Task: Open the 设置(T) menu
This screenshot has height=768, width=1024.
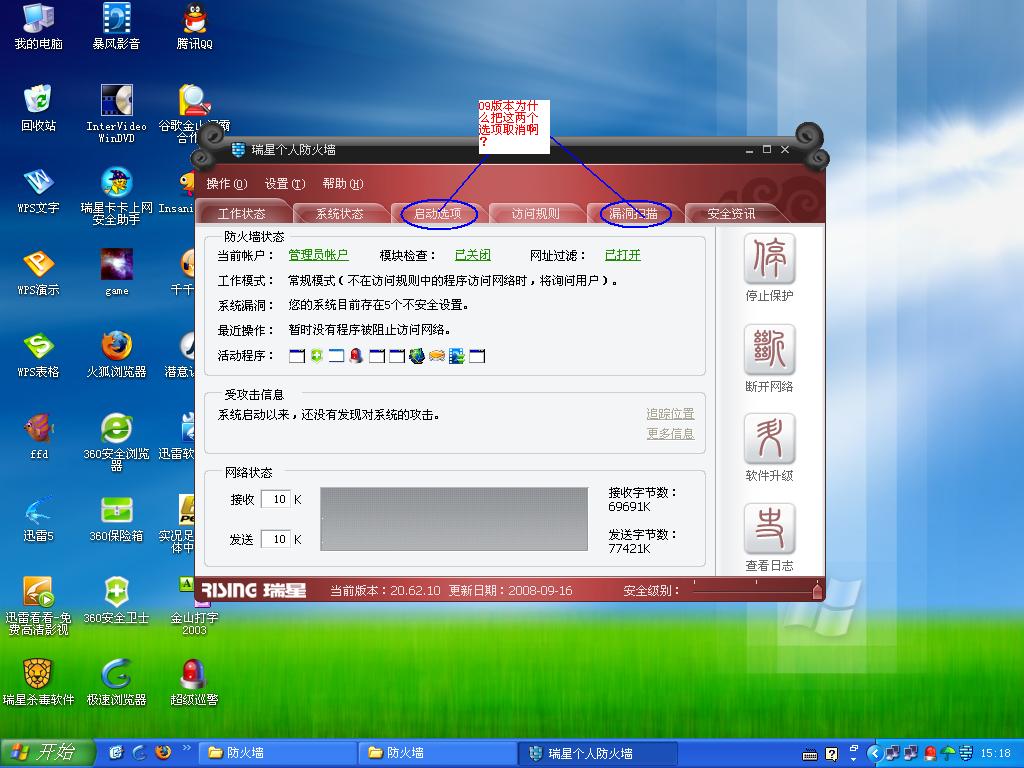Action: click(285, 184)
